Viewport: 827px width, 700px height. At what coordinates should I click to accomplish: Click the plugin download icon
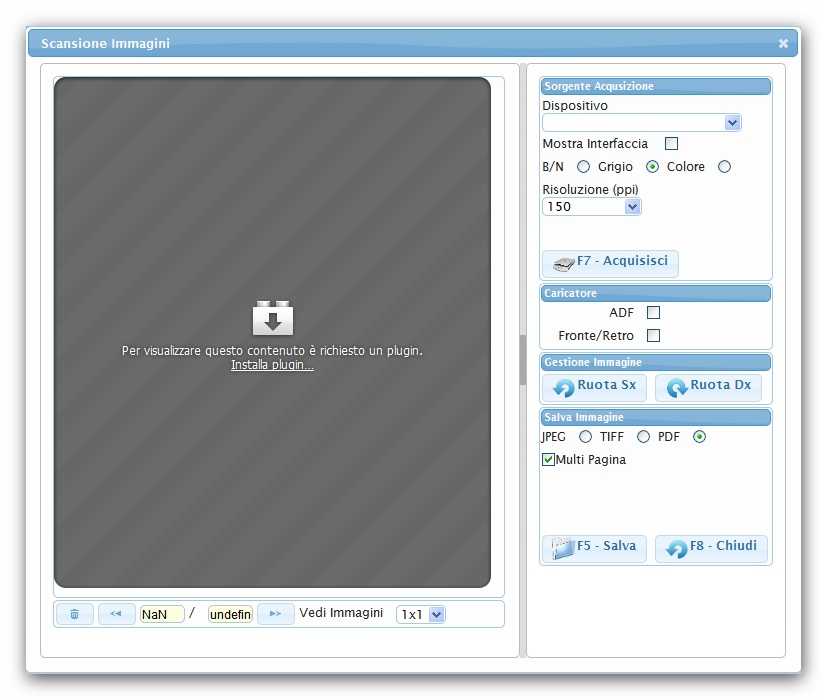(x=272, y=318)
